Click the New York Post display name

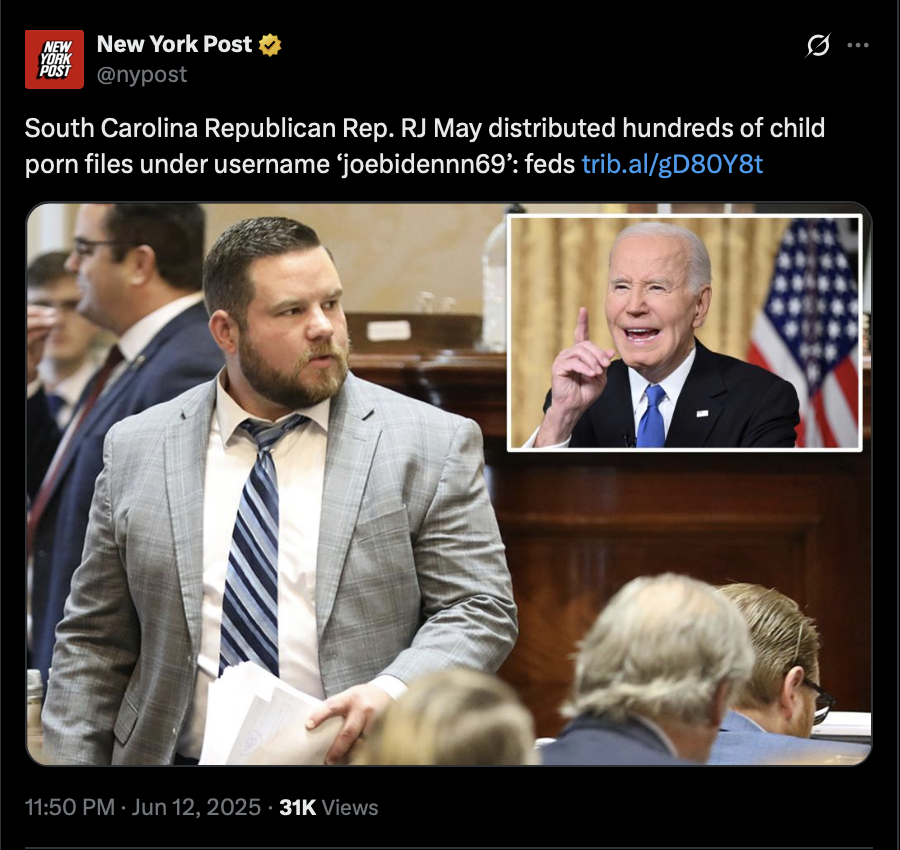174,44
